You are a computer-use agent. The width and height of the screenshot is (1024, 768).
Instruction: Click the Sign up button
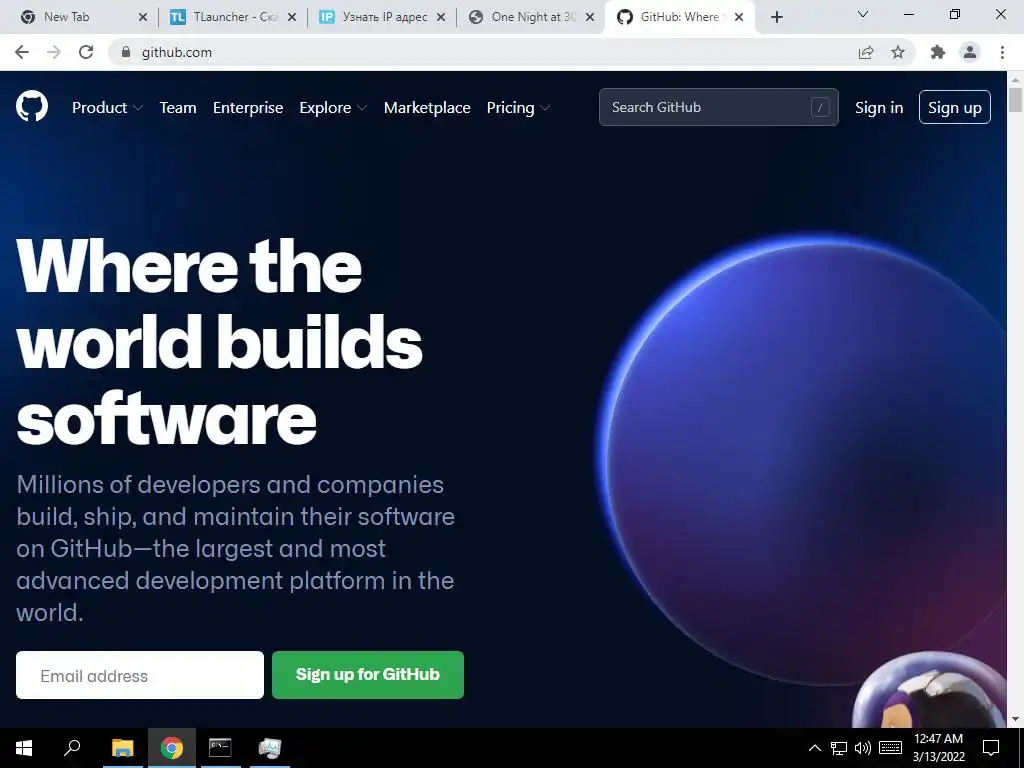tap(955, 107)
